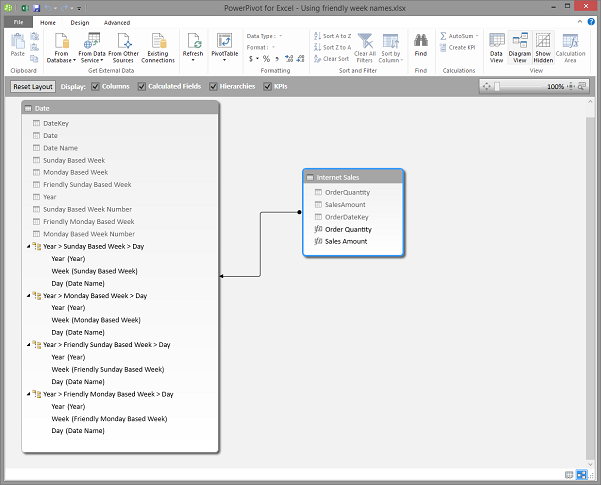Click the diagram view icon in status bar
Image resolution: width=601 pixels, height=485 pixels.
tap(581, 475)
